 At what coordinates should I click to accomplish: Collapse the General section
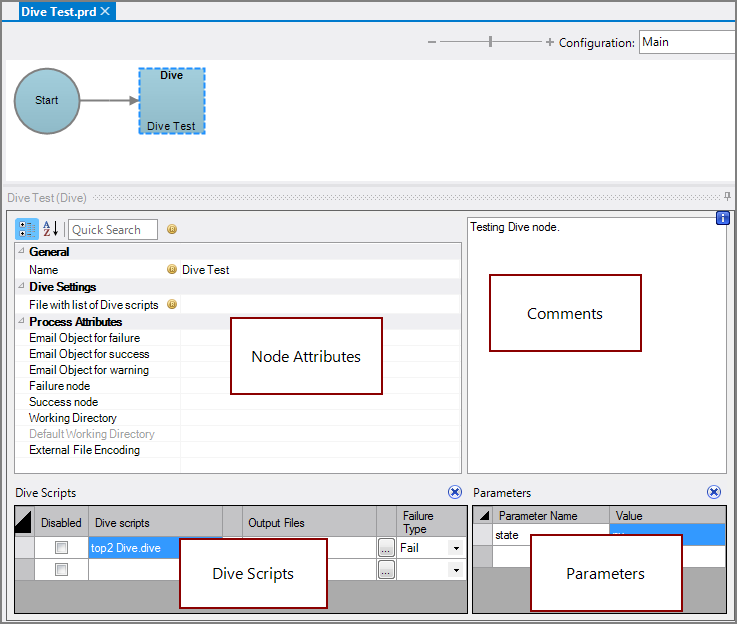click(x=21, y=251)
